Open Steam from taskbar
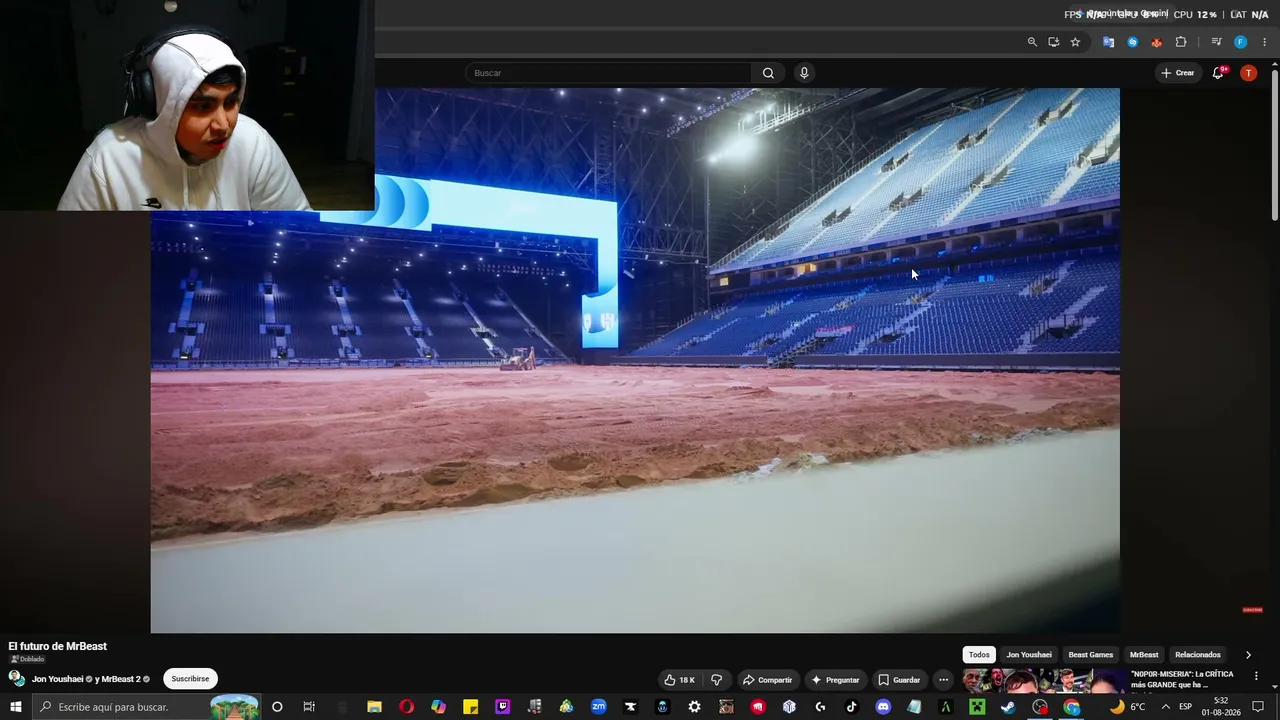This screenshot has height=720, width=1280. [x=1008, y=707]
